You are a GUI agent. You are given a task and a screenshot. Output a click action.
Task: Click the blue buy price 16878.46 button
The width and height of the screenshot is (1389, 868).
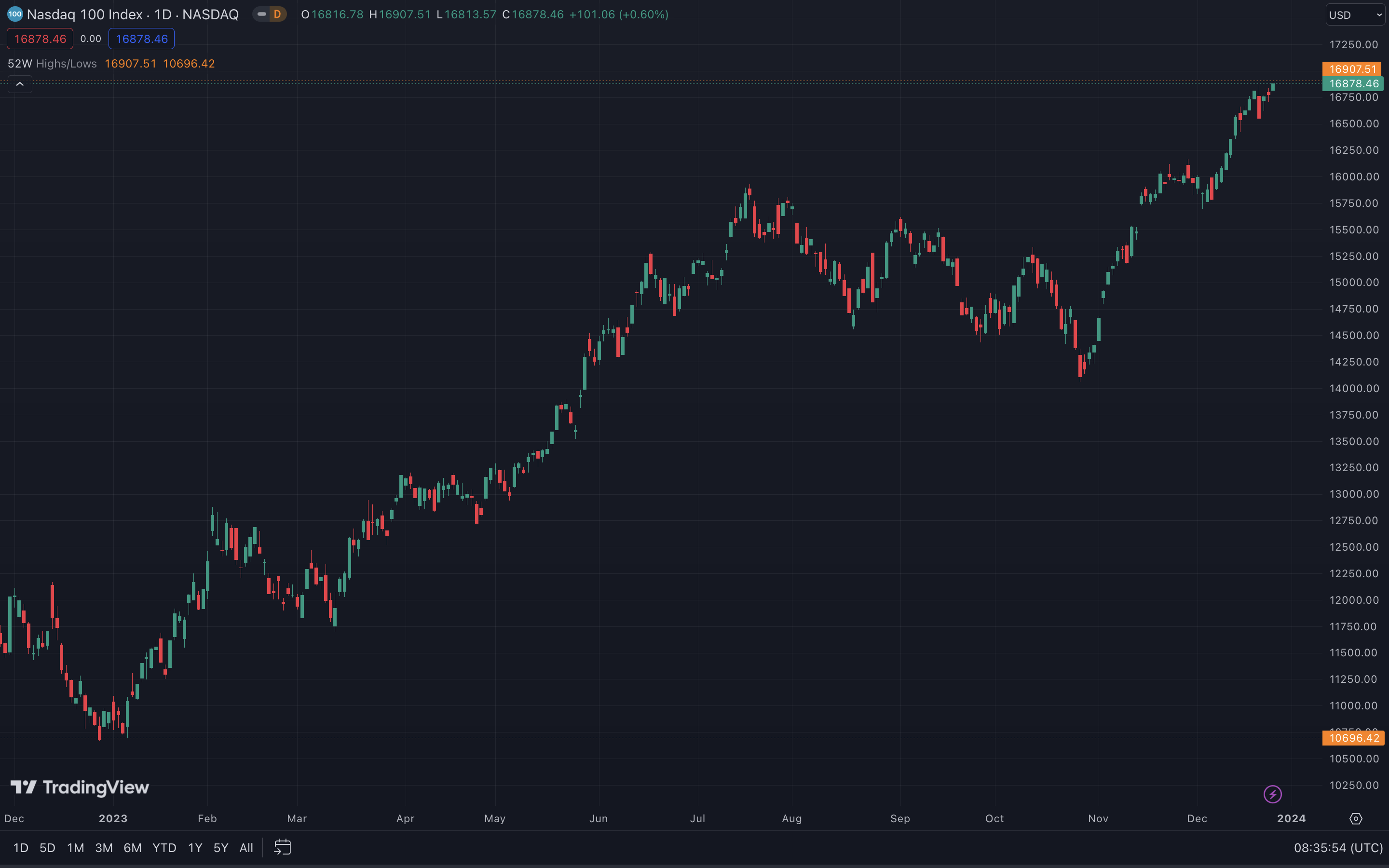pos(142,39)
